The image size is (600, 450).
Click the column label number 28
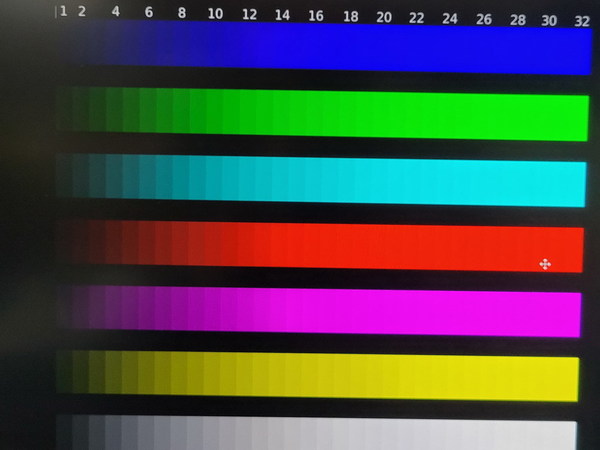tap(517, 20)
